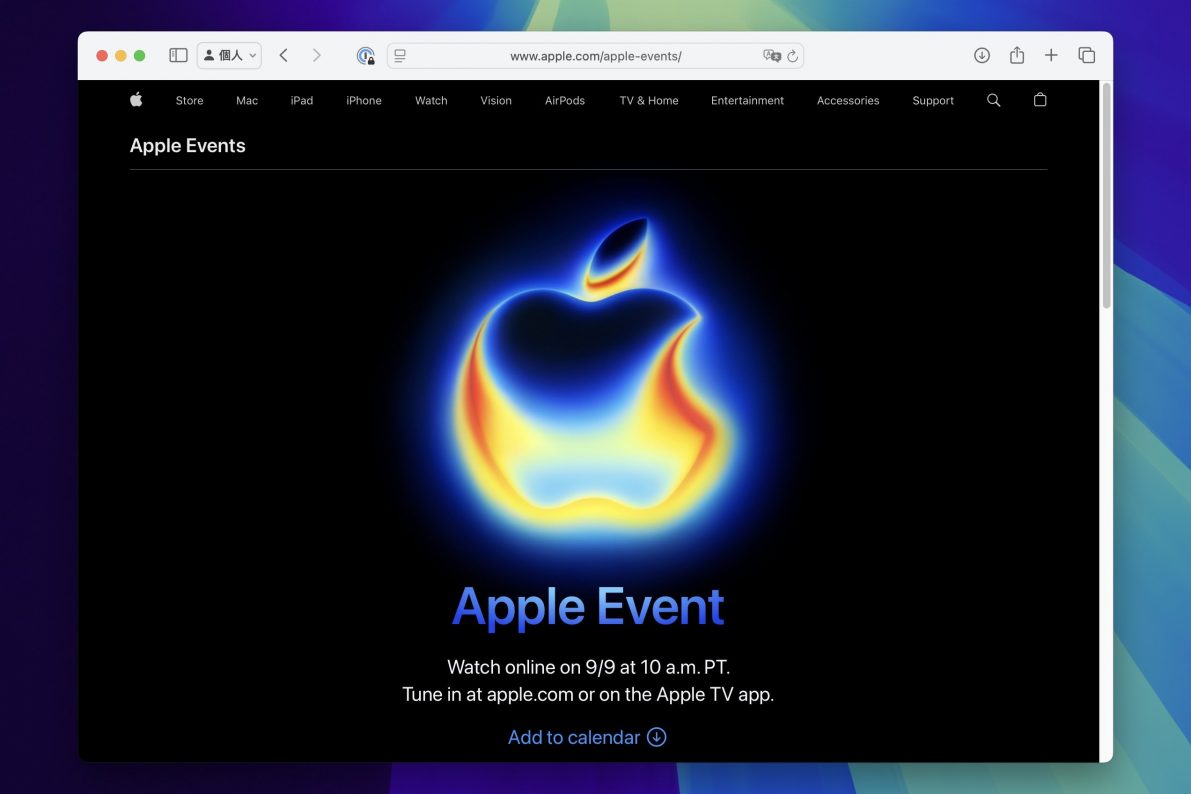The width and height of the screenshot is (1191, 794).
Task: Click the Apple logo home icon
Action: tap(136, 100)
